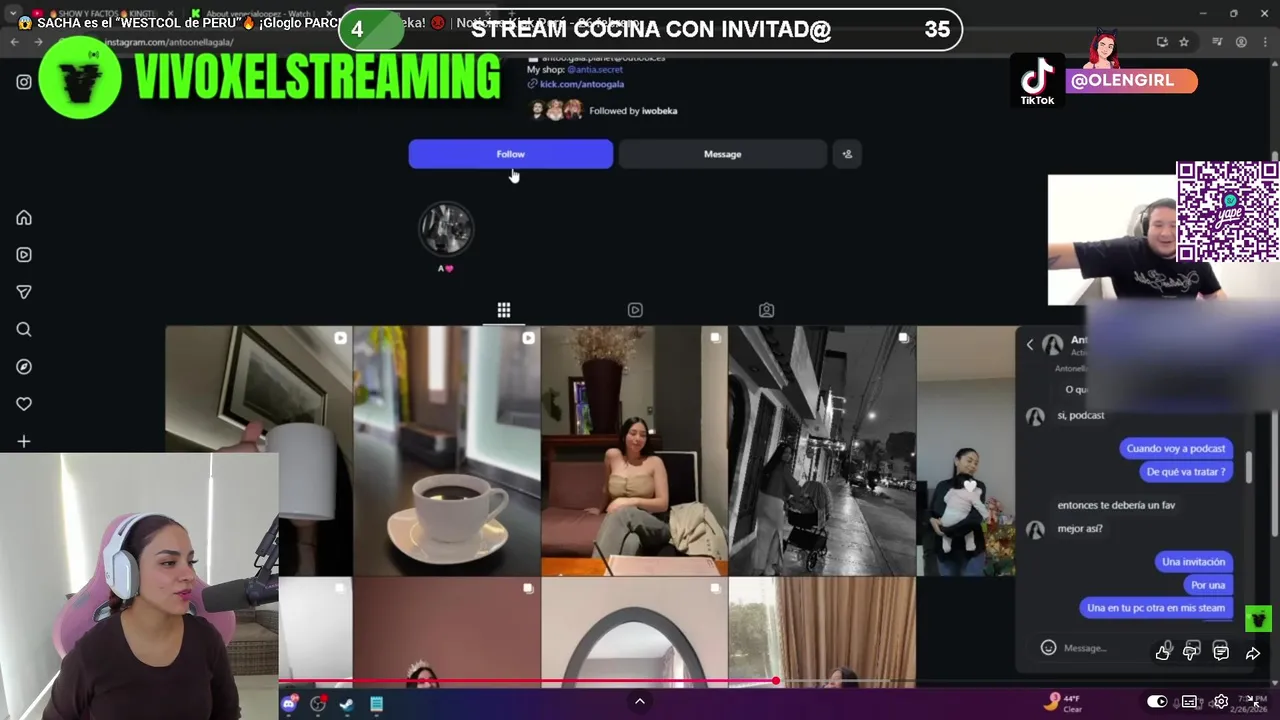Open the coffee cup post thumbnail

pos(446,450)
